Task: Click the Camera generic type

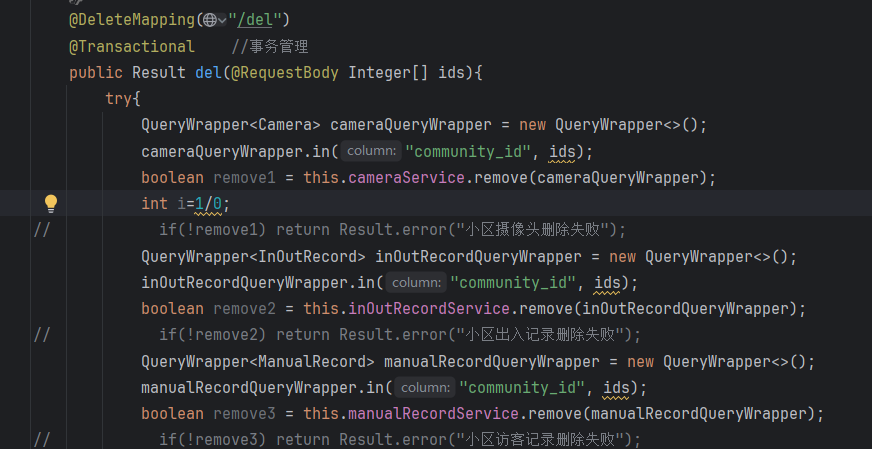Action: pyautogui.click(x=285, y=125)
